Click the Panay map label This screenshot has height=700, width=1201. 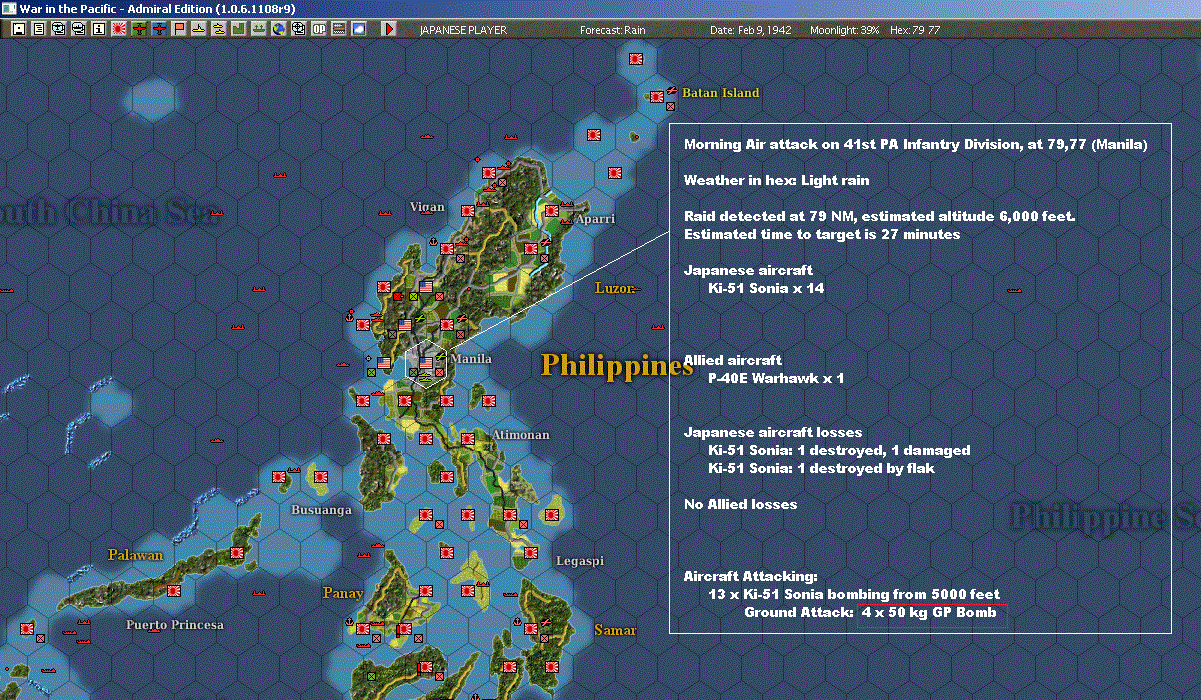(342, 593)
